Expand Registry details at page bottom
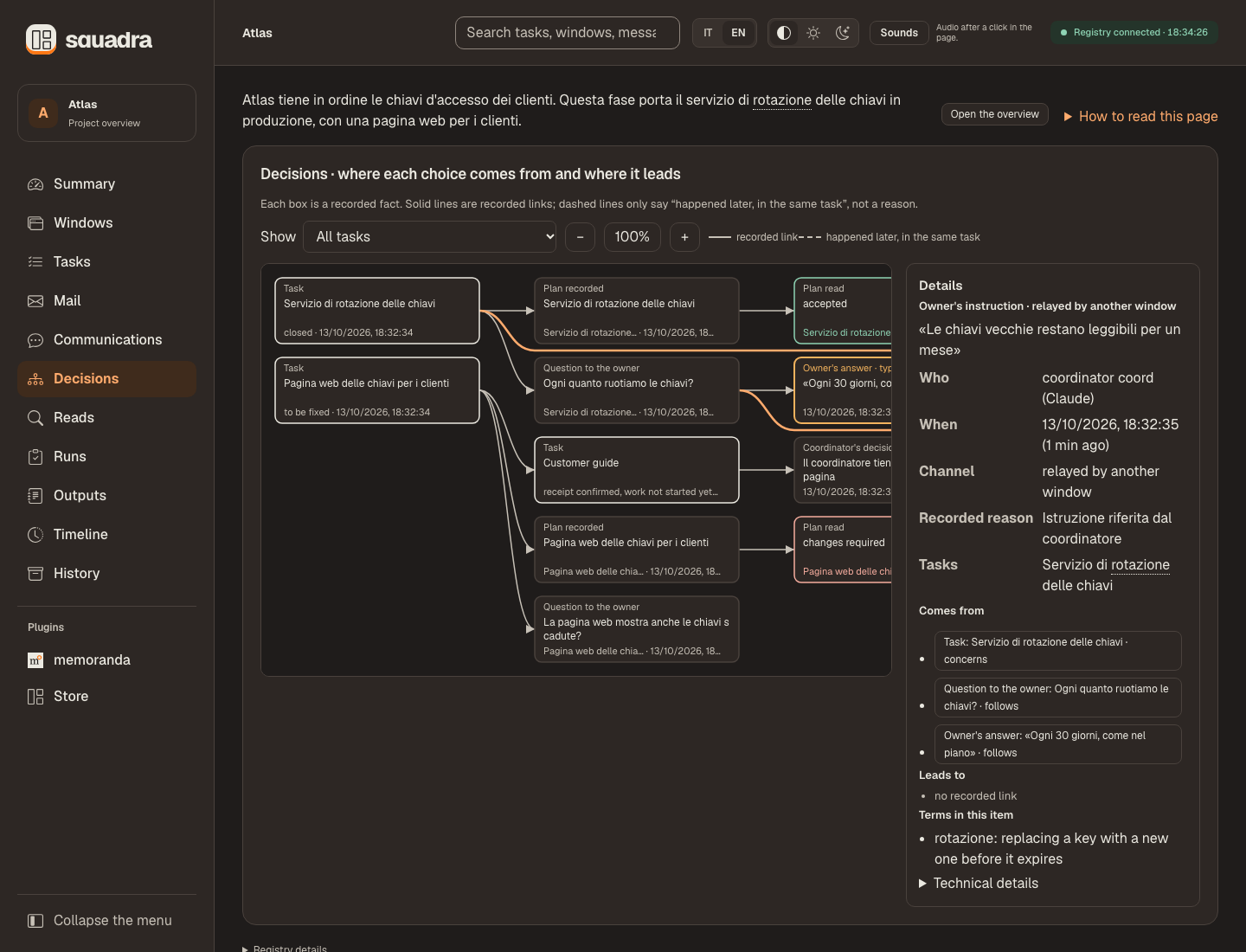The image size is (1246, 952). tap(285, 949)
